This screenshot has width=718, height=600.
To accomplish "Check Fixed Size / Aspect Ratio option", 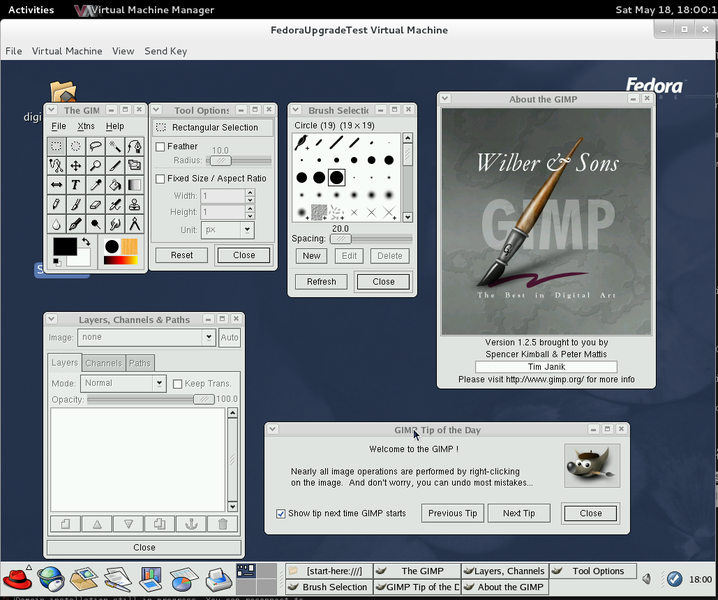I will coord(161,179).
